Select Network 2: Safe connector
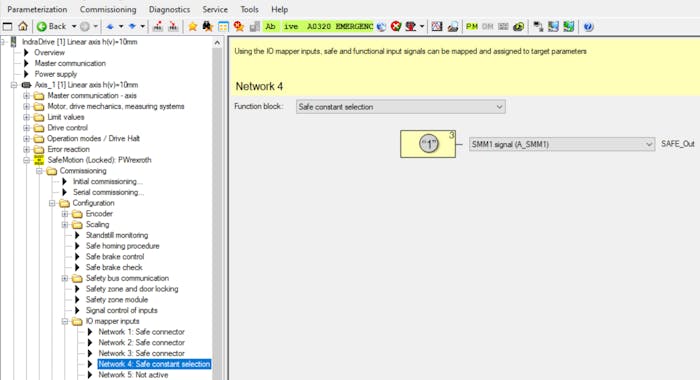700x380 pixels. click(x=142, y=342)
